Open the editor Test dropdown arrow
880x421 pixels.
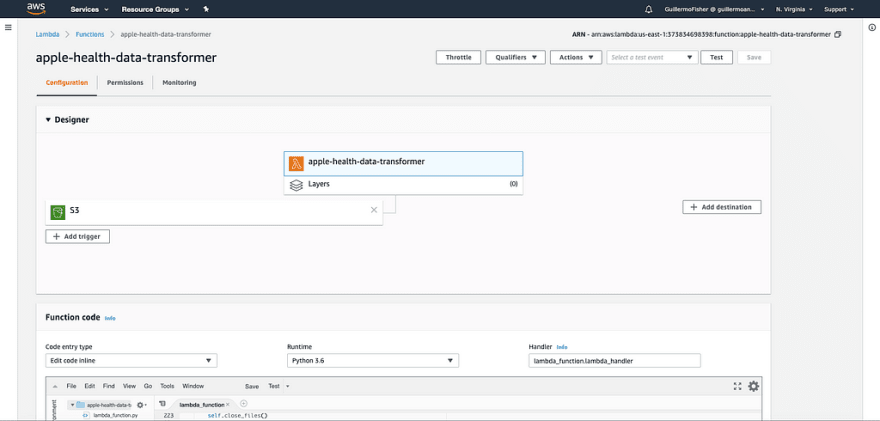287,386
